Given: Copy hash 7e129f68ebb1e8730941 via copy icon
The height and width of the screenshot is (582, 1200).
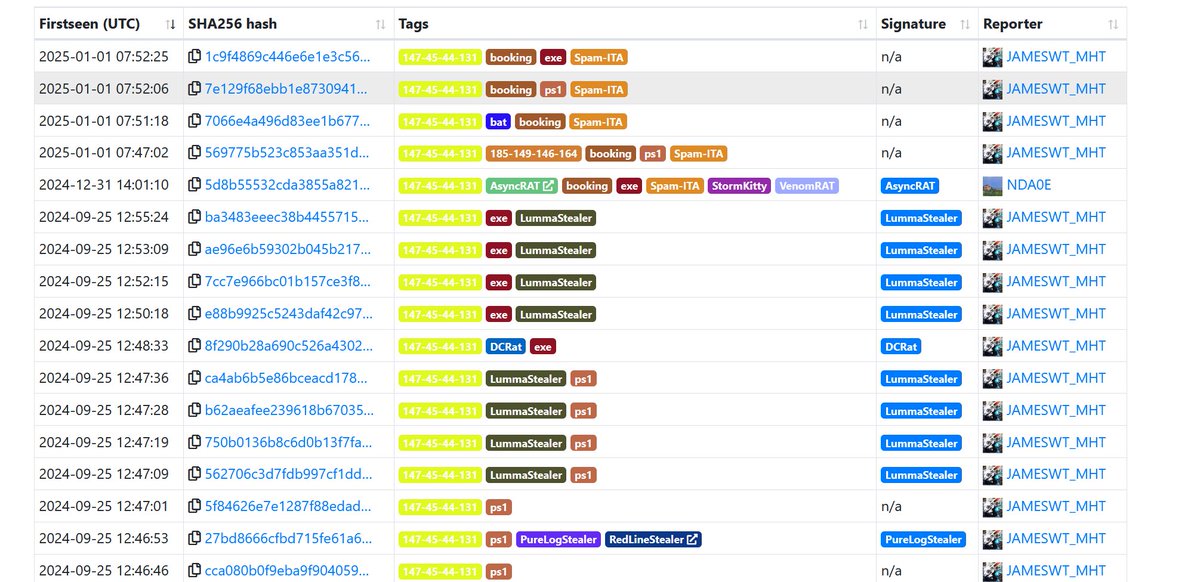Looking at the screenshot, I should tap(195, 89).
